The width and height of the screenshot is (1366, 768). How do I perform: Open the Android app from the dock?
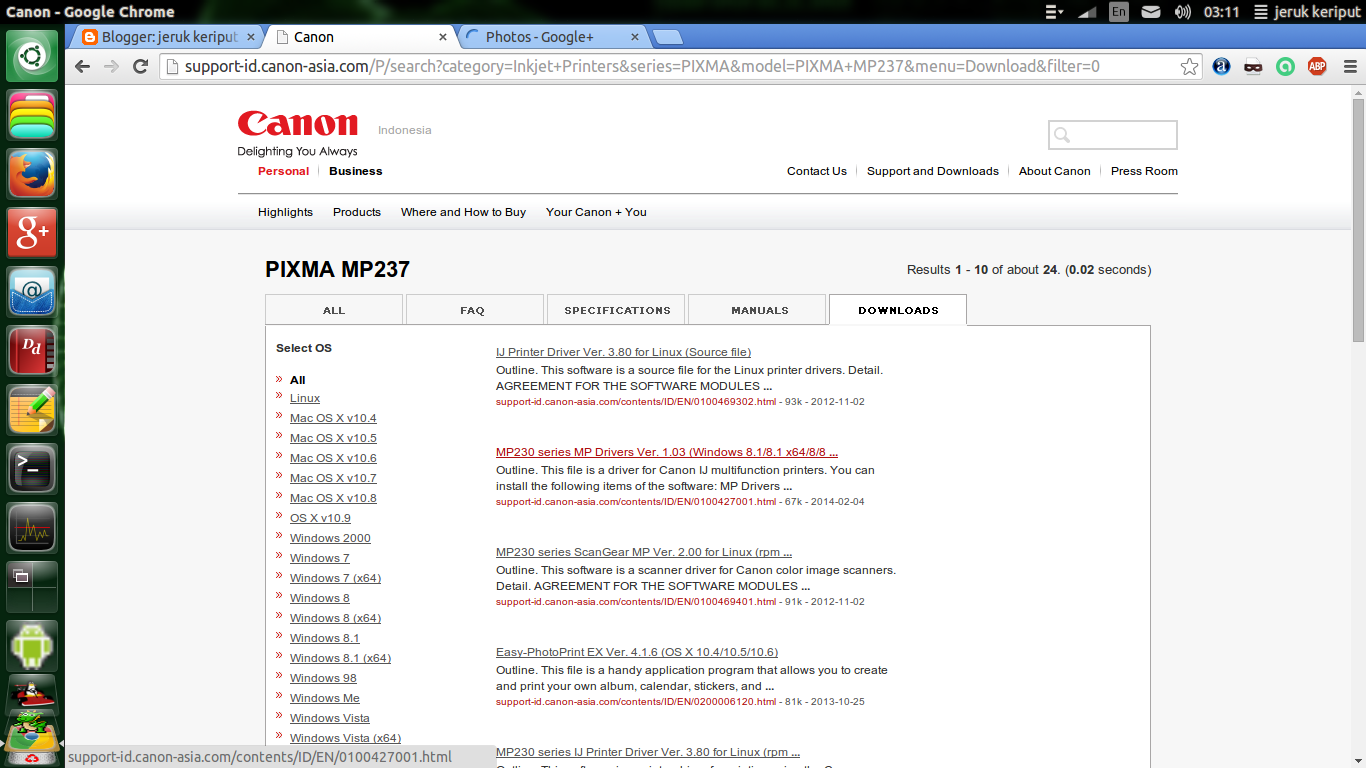tap(31, 645)
